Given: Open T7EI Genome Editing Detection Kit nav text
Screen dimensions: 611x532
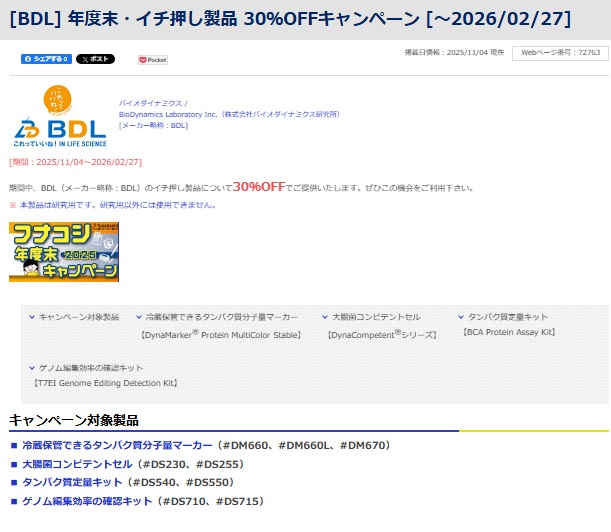Looking at the screenshot, I should (x=105, y=383).
